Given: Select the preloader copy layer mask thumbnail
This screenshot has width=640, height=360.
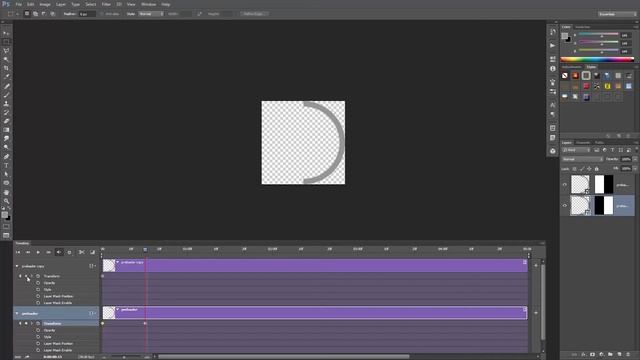Looking at the screenshot, I should click(604, 184).
